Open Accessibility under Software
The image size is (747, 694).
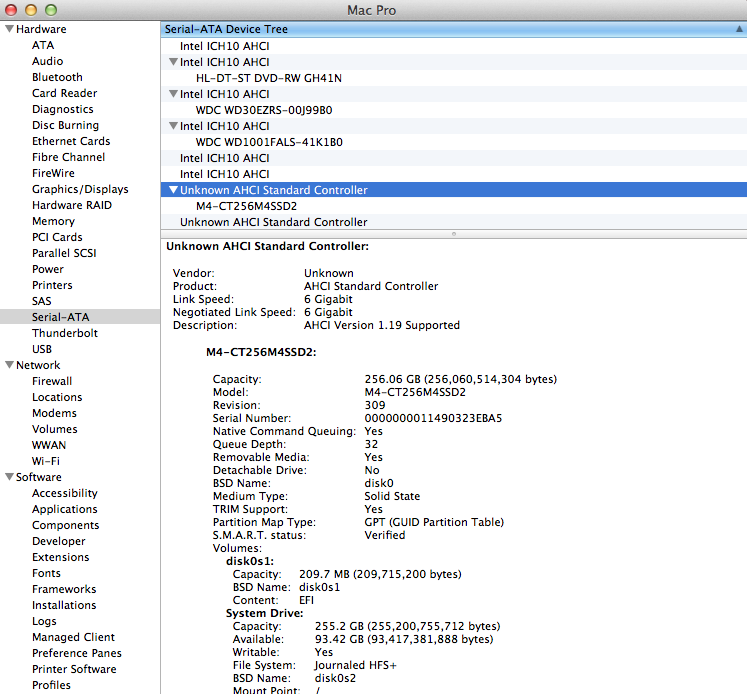tap(64, 493)
